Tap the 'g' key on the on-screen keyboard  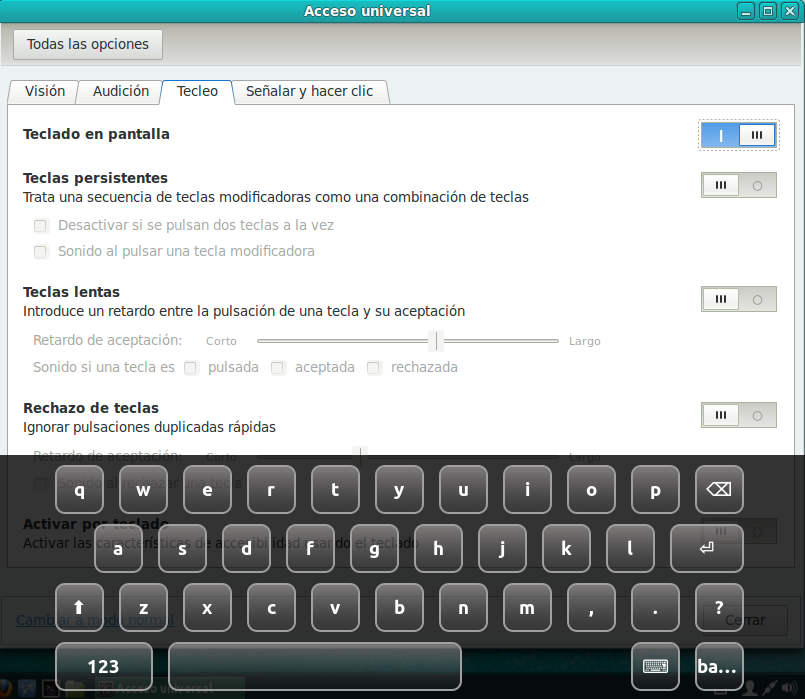click(374, 548)
